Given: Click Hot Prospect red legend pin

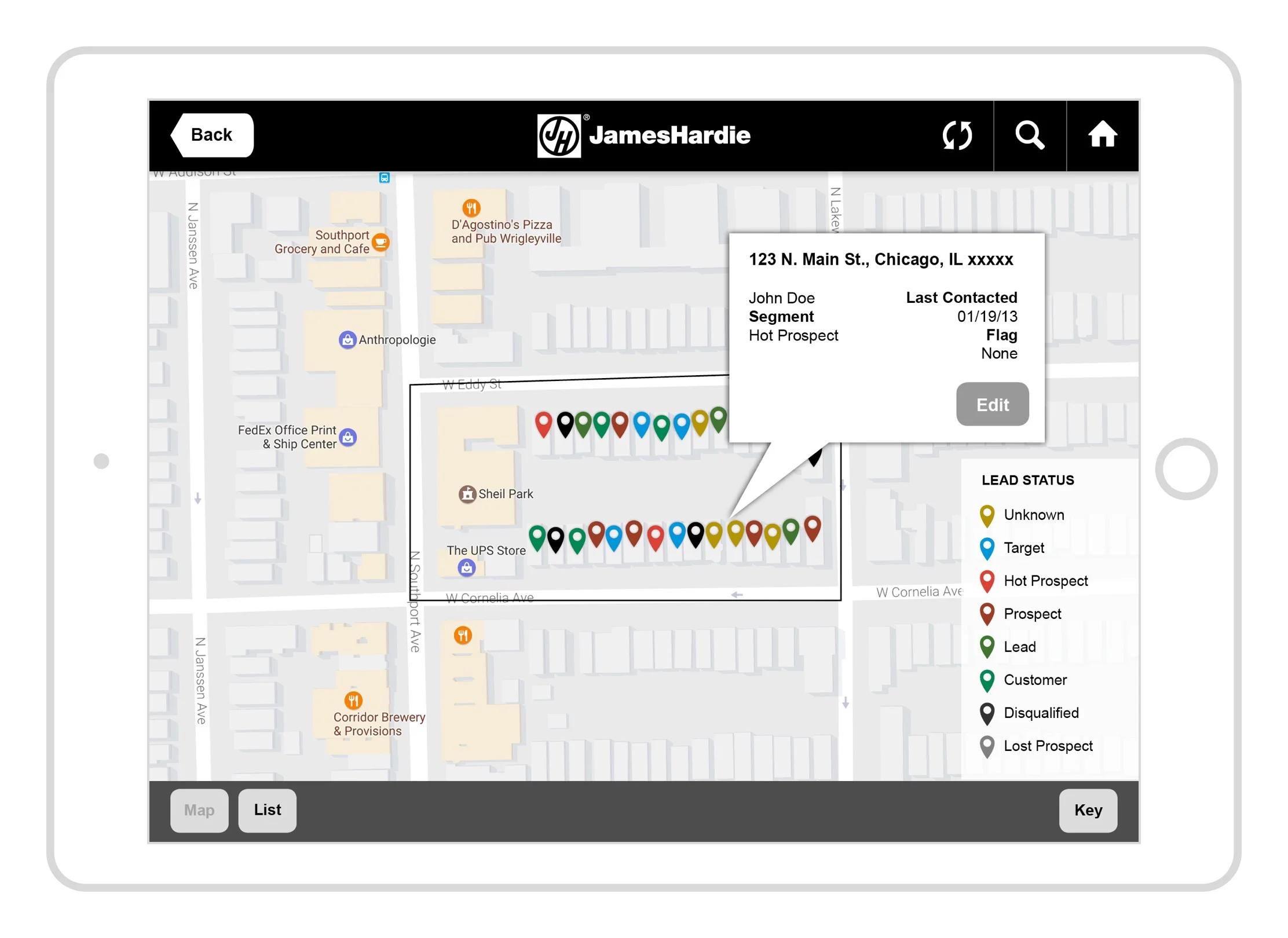Looking at the screenshot, I should (987, 580).
